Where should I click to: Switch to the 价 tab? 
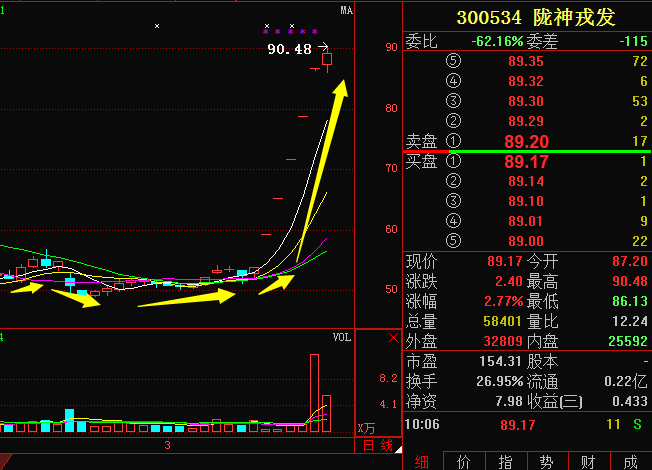(463, 461)
